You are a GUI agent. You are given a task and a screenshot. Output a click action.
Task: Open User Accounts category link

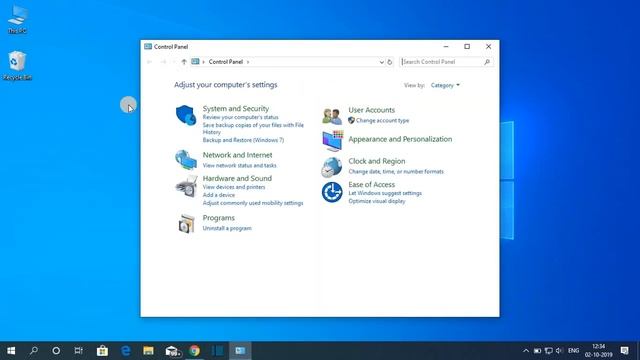pos(371,110)
